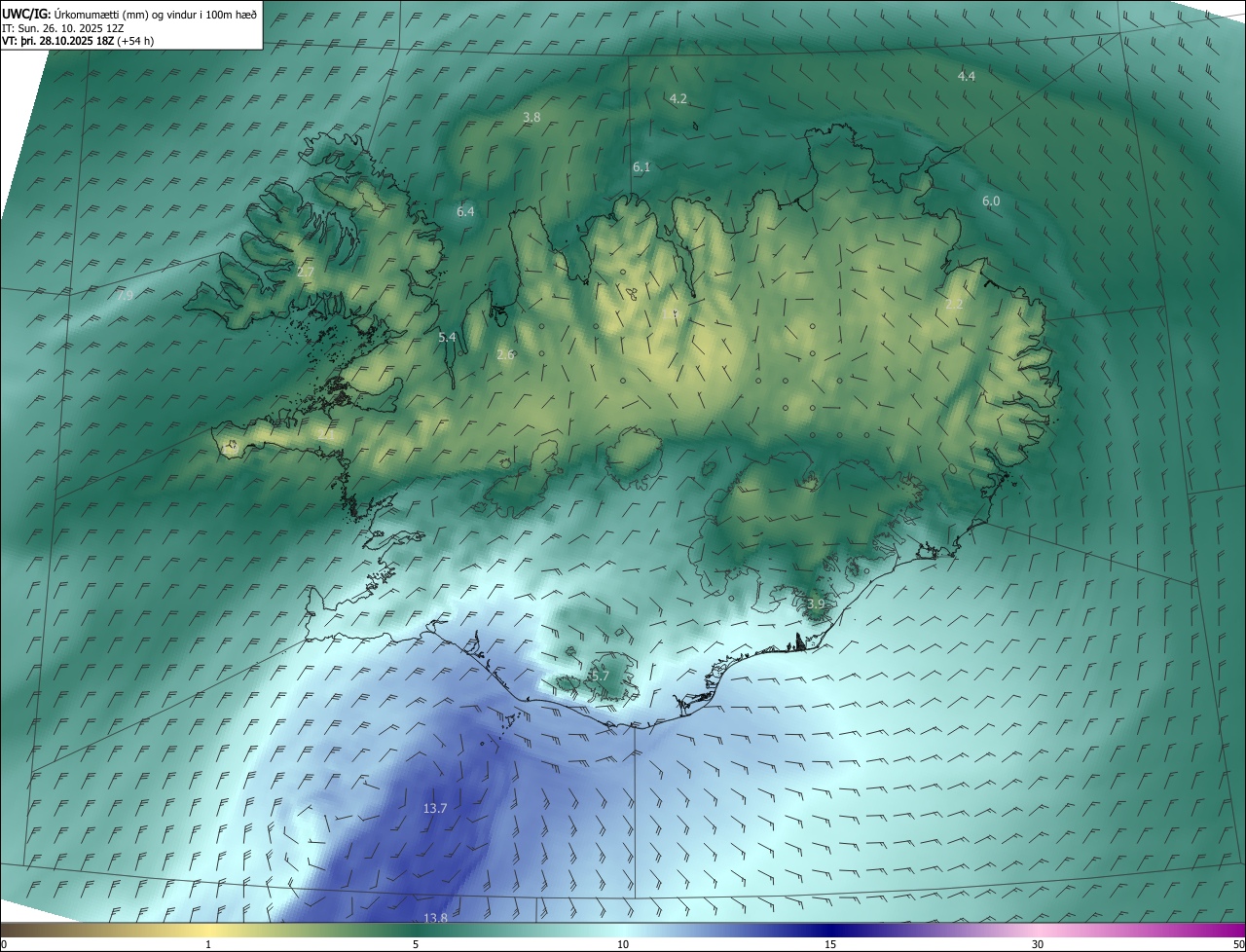Screen dimensions: 1246x952
Task: Click the 2.6 value label
Action: coord(505,355)
